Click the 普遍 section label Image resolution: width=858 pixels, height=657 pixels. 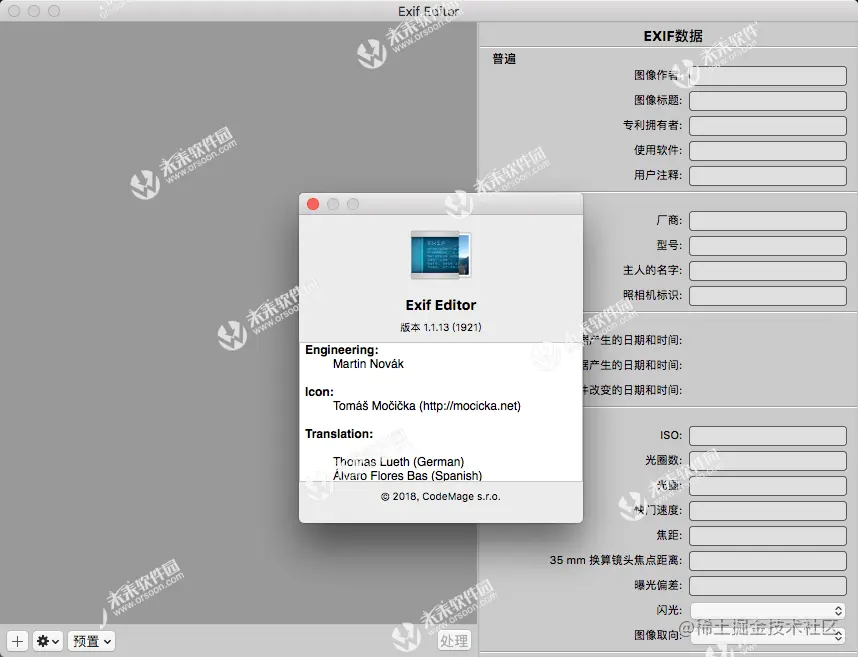[x=504, y=59]
